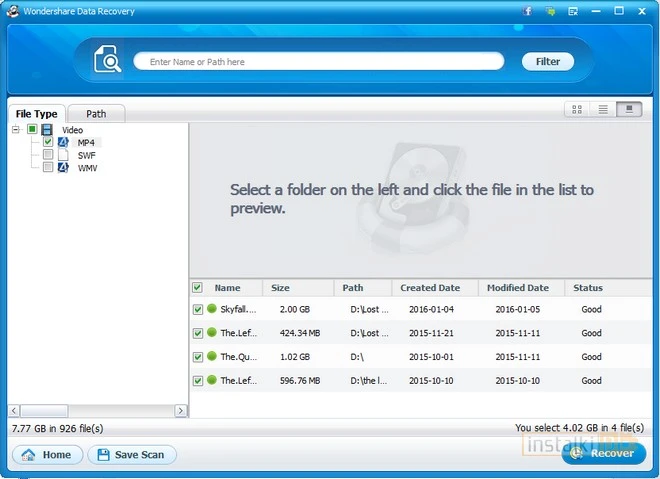660x479 pixels.
Task: Collapse the Video tree node
Action: point(16,129)
